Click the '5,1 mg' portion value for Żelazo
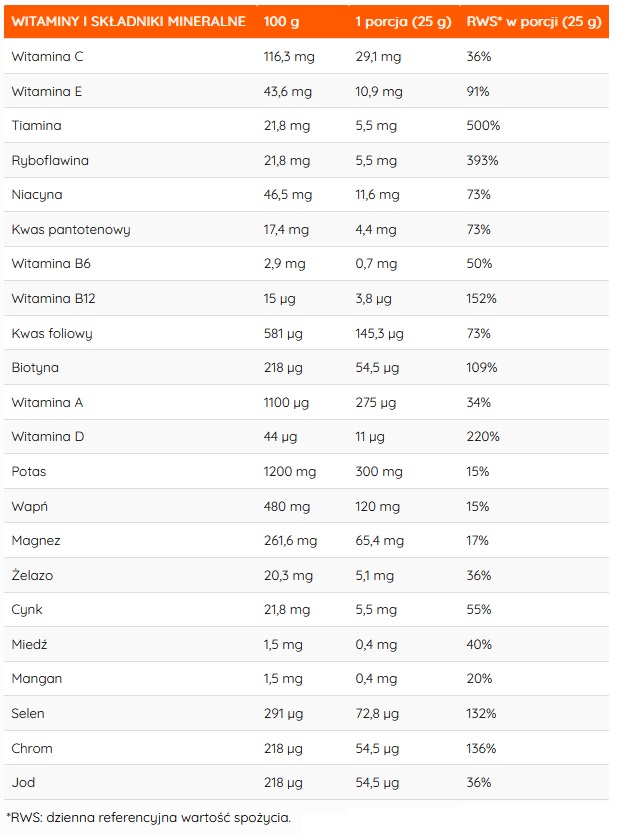 (375, 575)
